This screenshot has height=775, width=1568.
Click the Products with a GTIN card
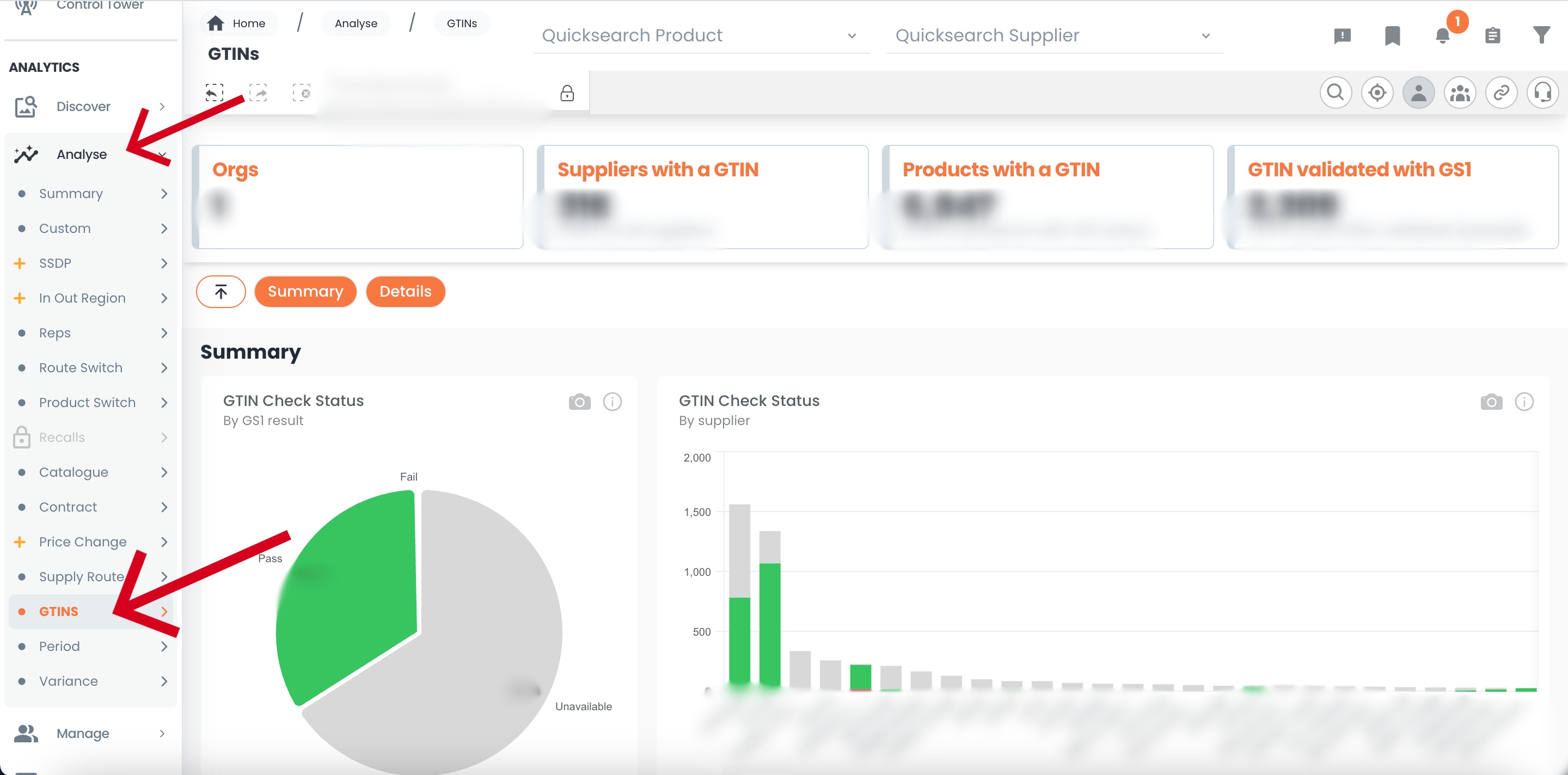tap(1048, 197)
